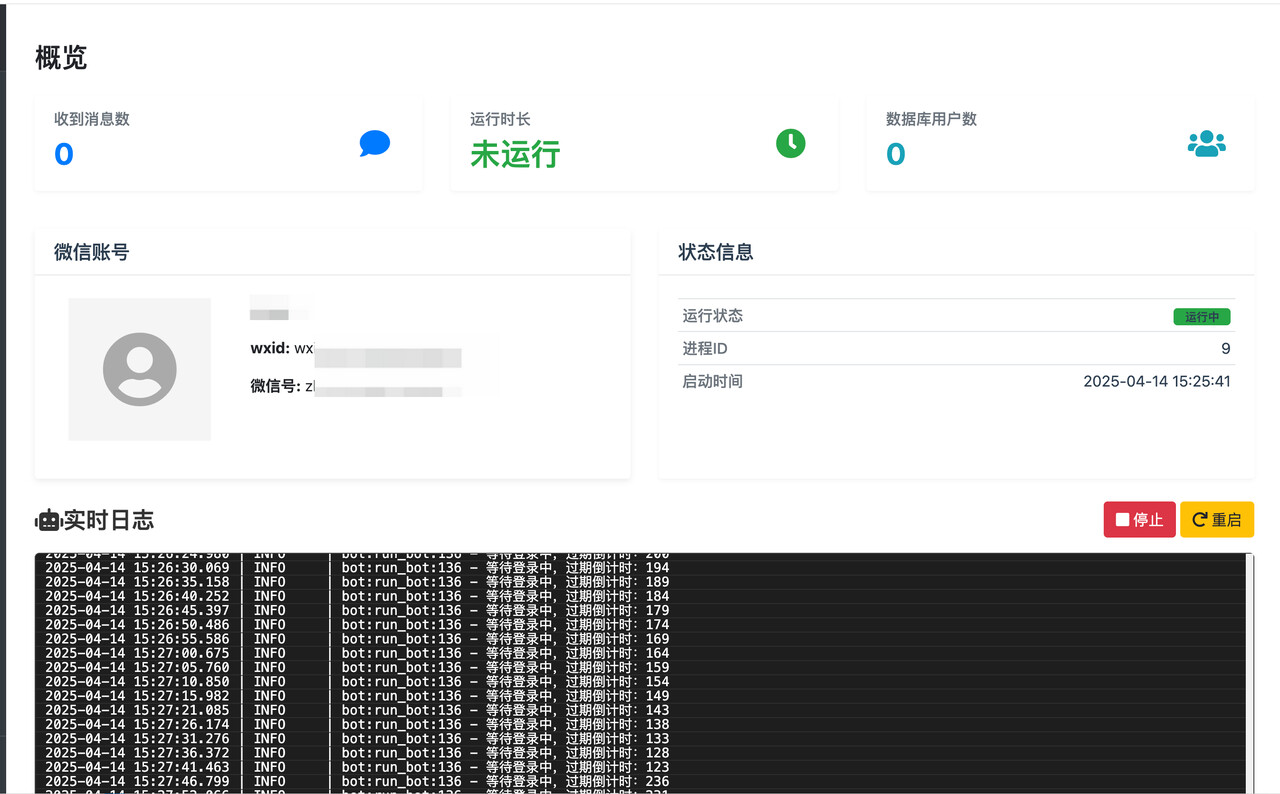Click the 微信号 label in account card
The width and height of the screenshot is (1280, 794).
tap(275, 386)
